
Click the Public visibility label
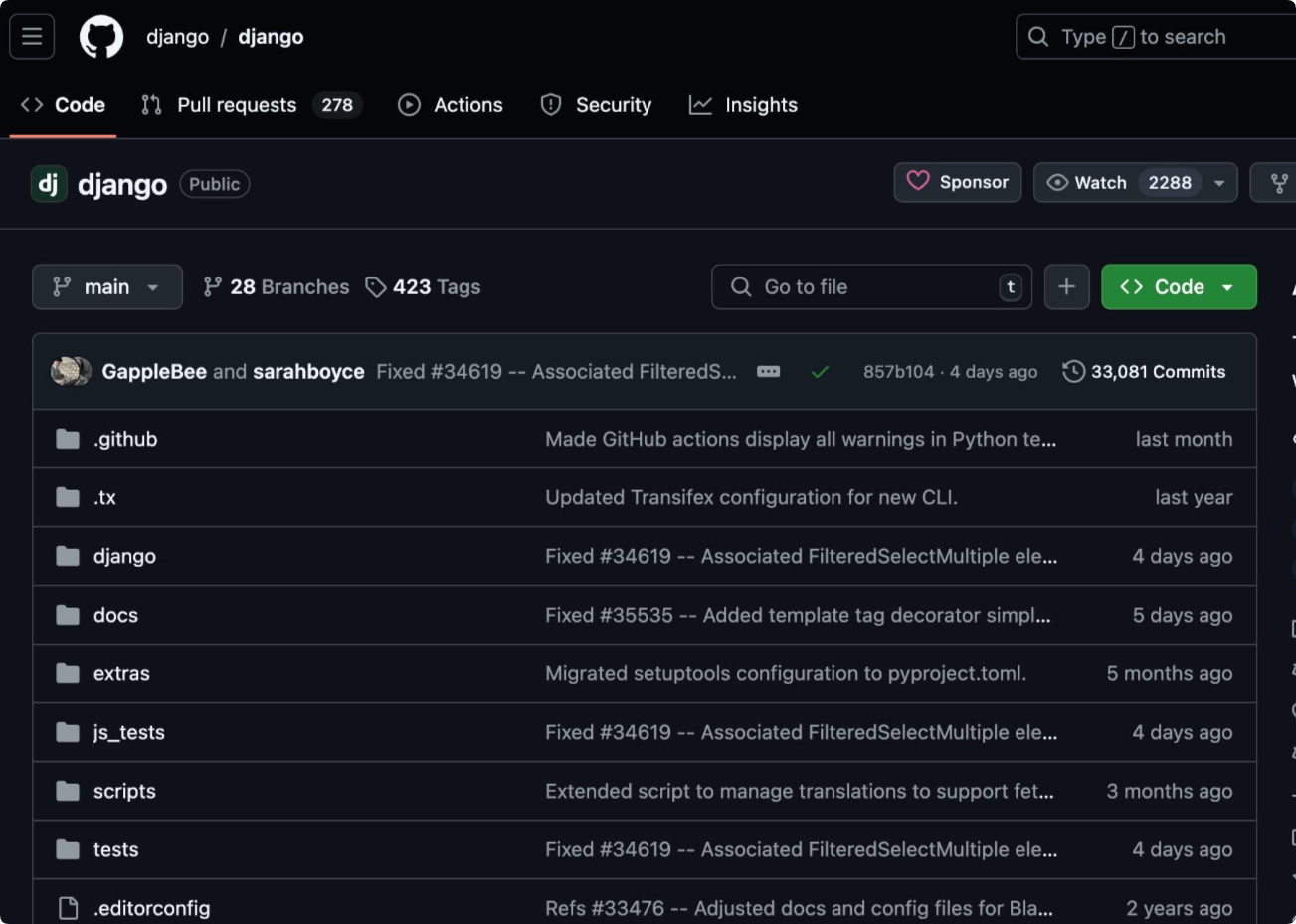(x=214, y=184)
